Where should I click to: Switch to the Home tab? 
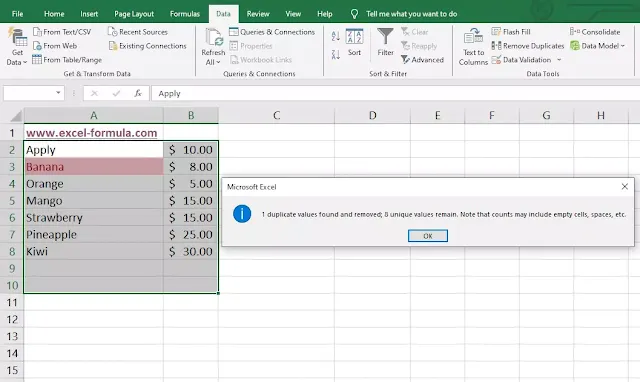coord(54,14)
